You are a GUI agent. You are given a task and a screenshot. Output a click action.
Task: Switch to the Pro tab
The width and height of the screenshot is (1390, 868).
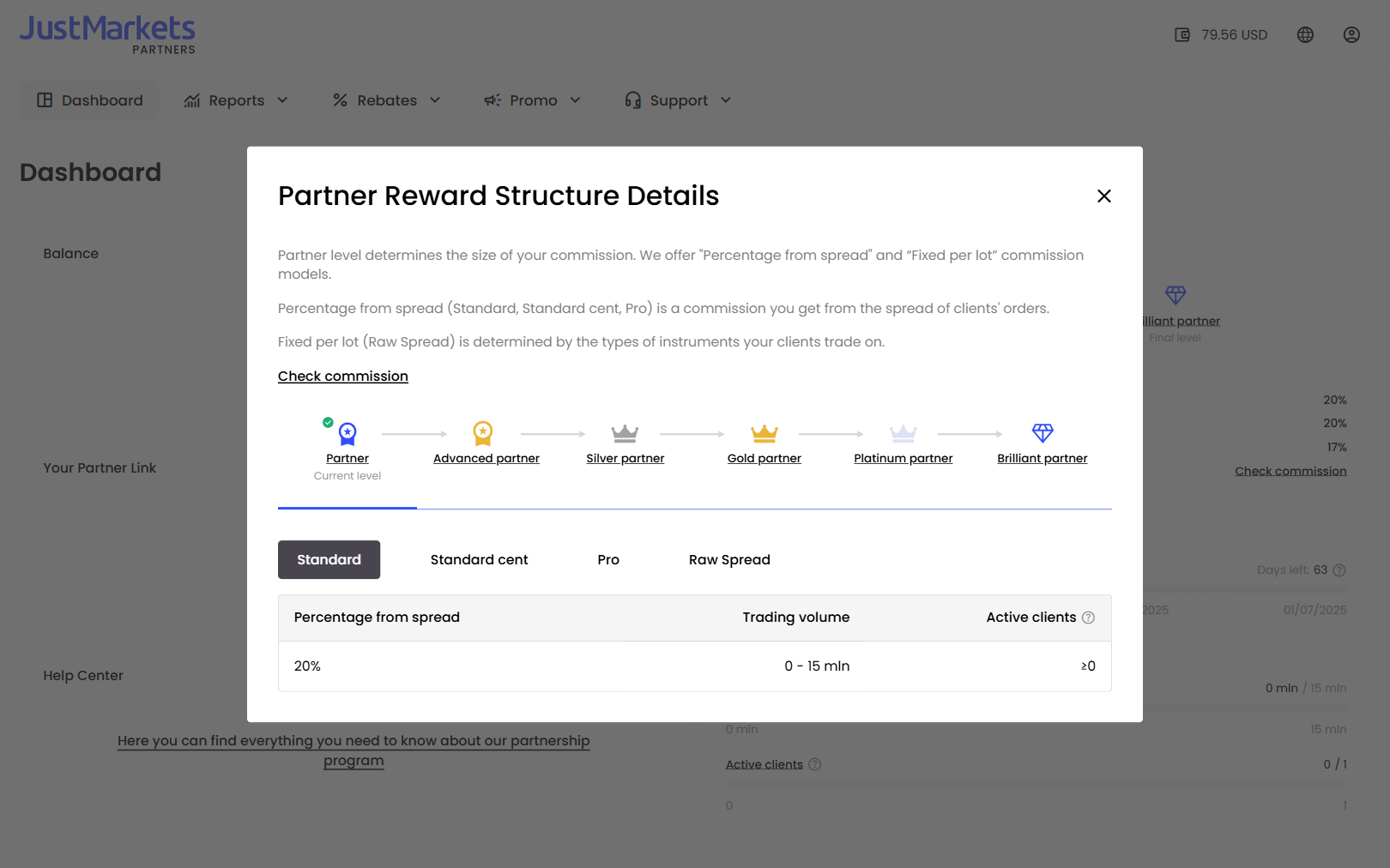608,559
